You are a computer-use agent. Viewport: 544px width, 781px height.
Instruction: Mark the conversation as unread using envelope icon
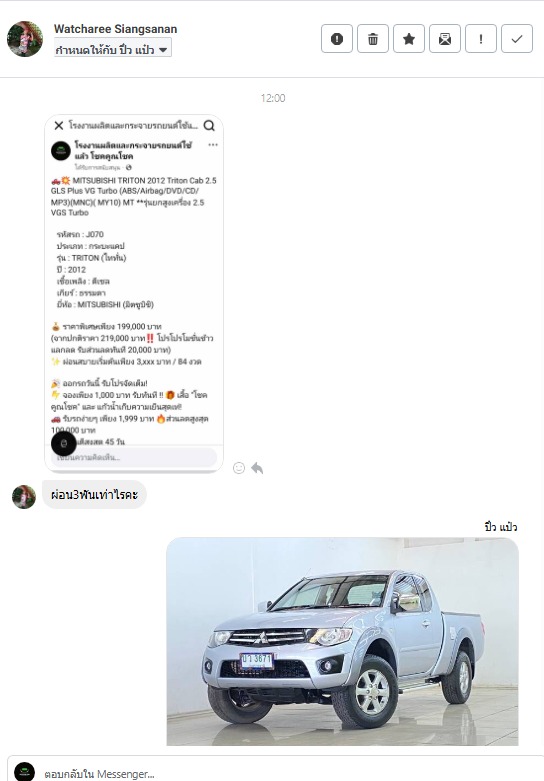(445, 39)
